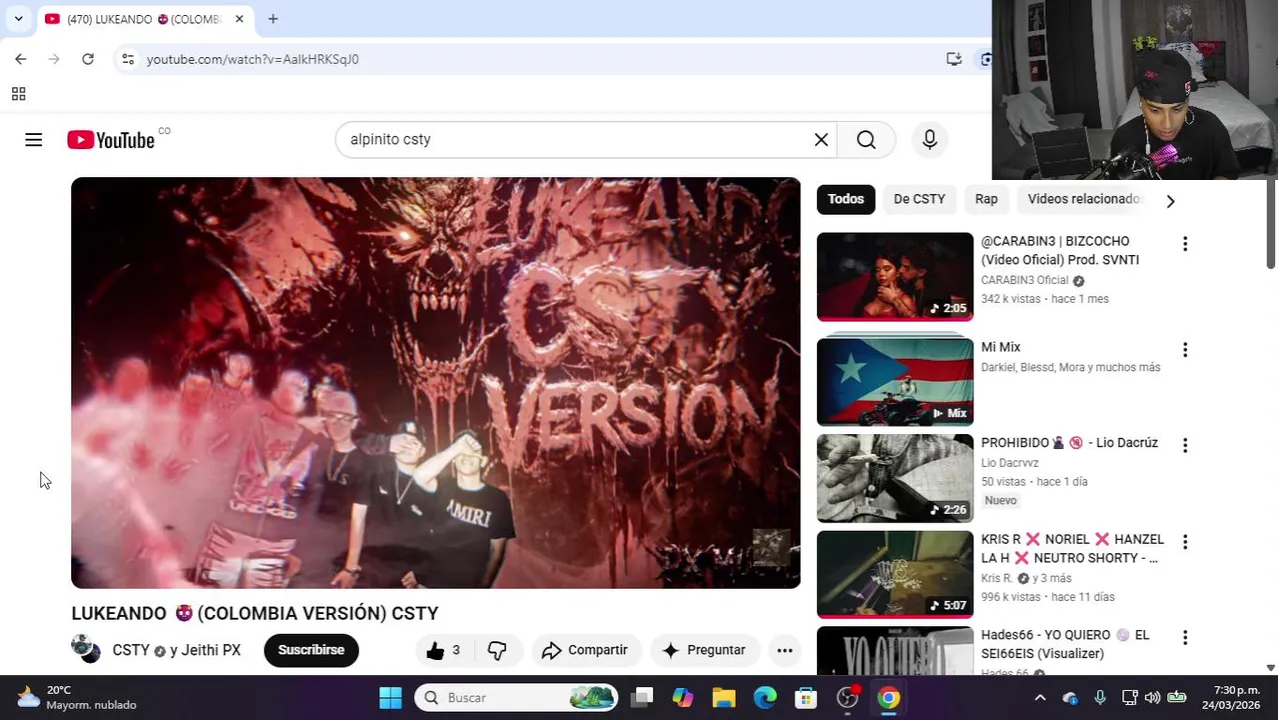Click the video player to pause
The width and height of the screenshot is (1278, 720).
tap(436, 383)
